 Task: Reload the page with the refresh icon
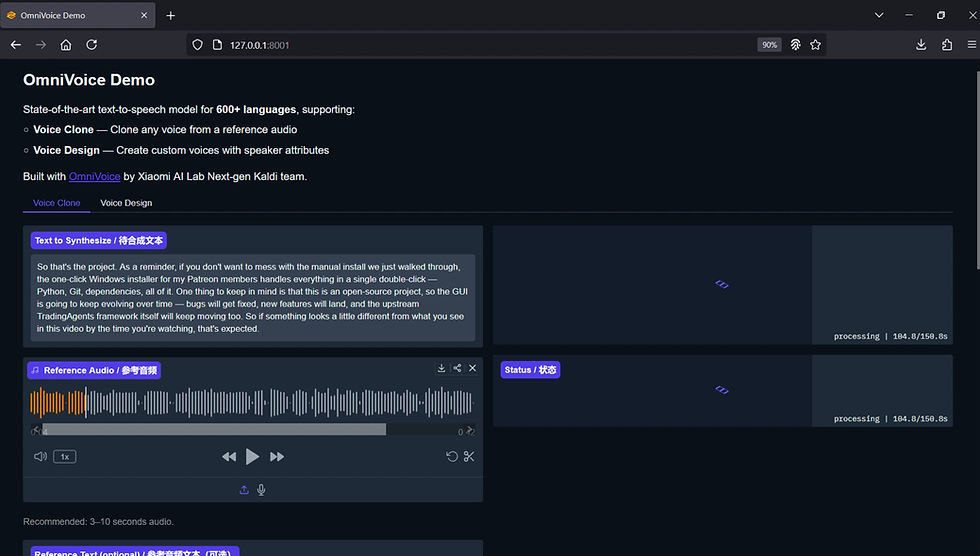pos(91,45)
